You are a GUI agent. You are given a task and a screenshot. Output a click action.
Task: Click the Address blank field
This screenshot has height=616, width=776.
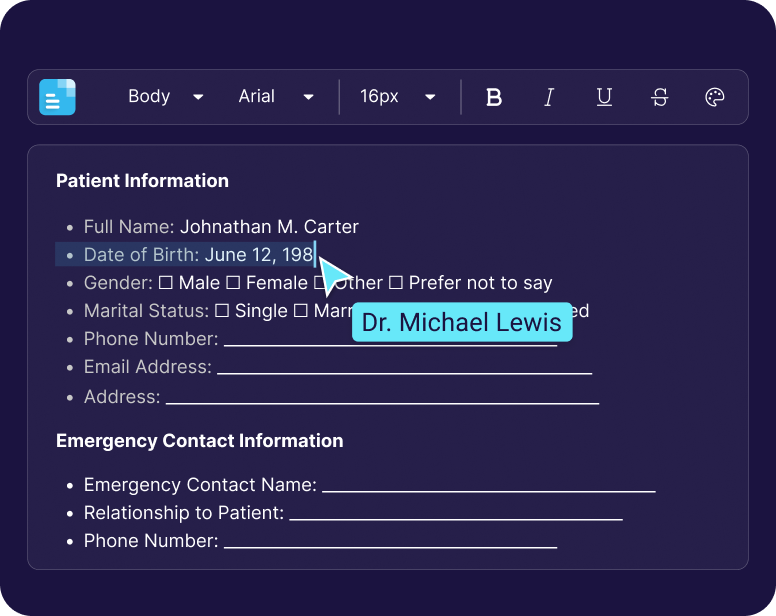click(x=382, y=398)
